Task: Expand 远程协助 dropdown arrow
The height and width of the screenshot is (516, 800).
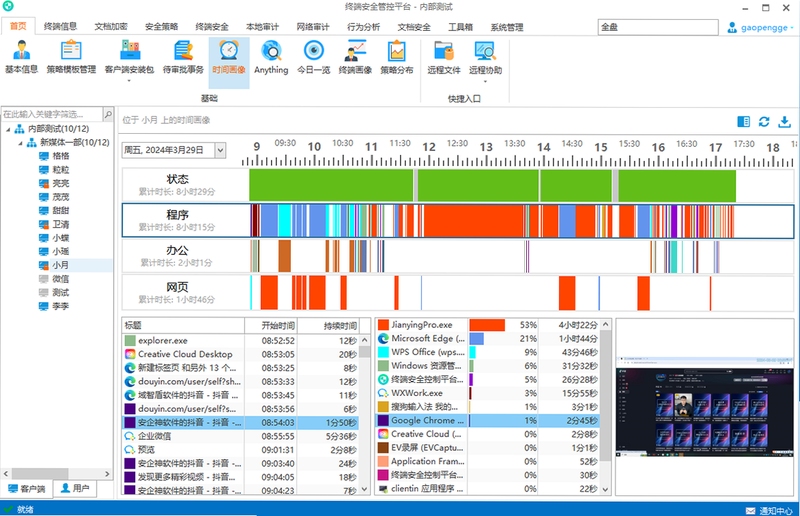Action: [485, 81]
